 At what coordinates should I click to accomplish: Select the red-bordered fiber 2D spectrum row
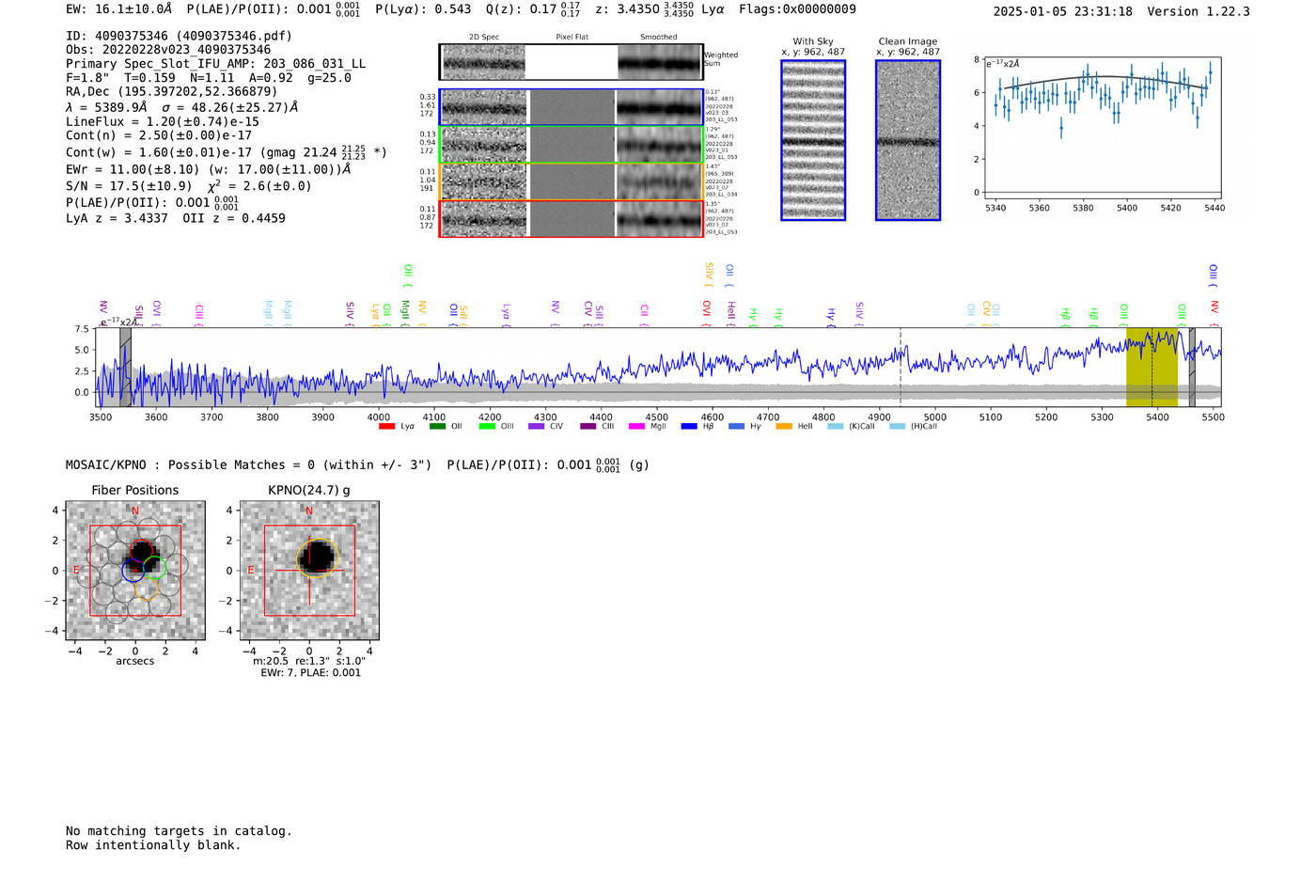(x=572, y=218)
